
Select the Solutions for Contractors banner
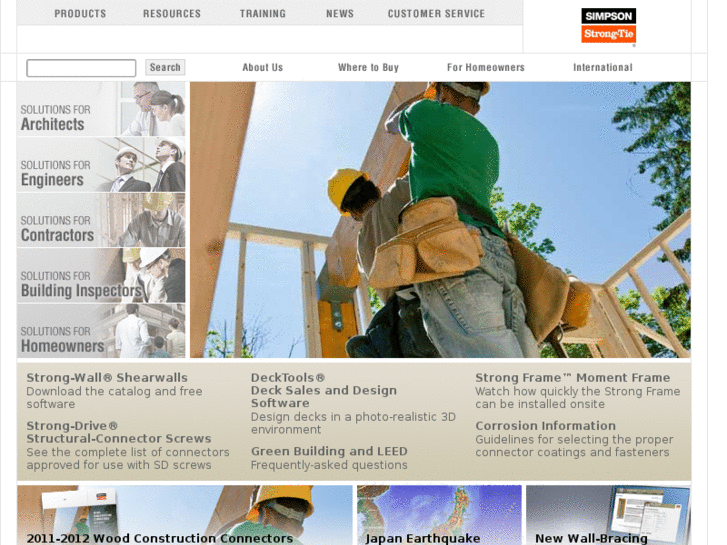coord(101,220)
